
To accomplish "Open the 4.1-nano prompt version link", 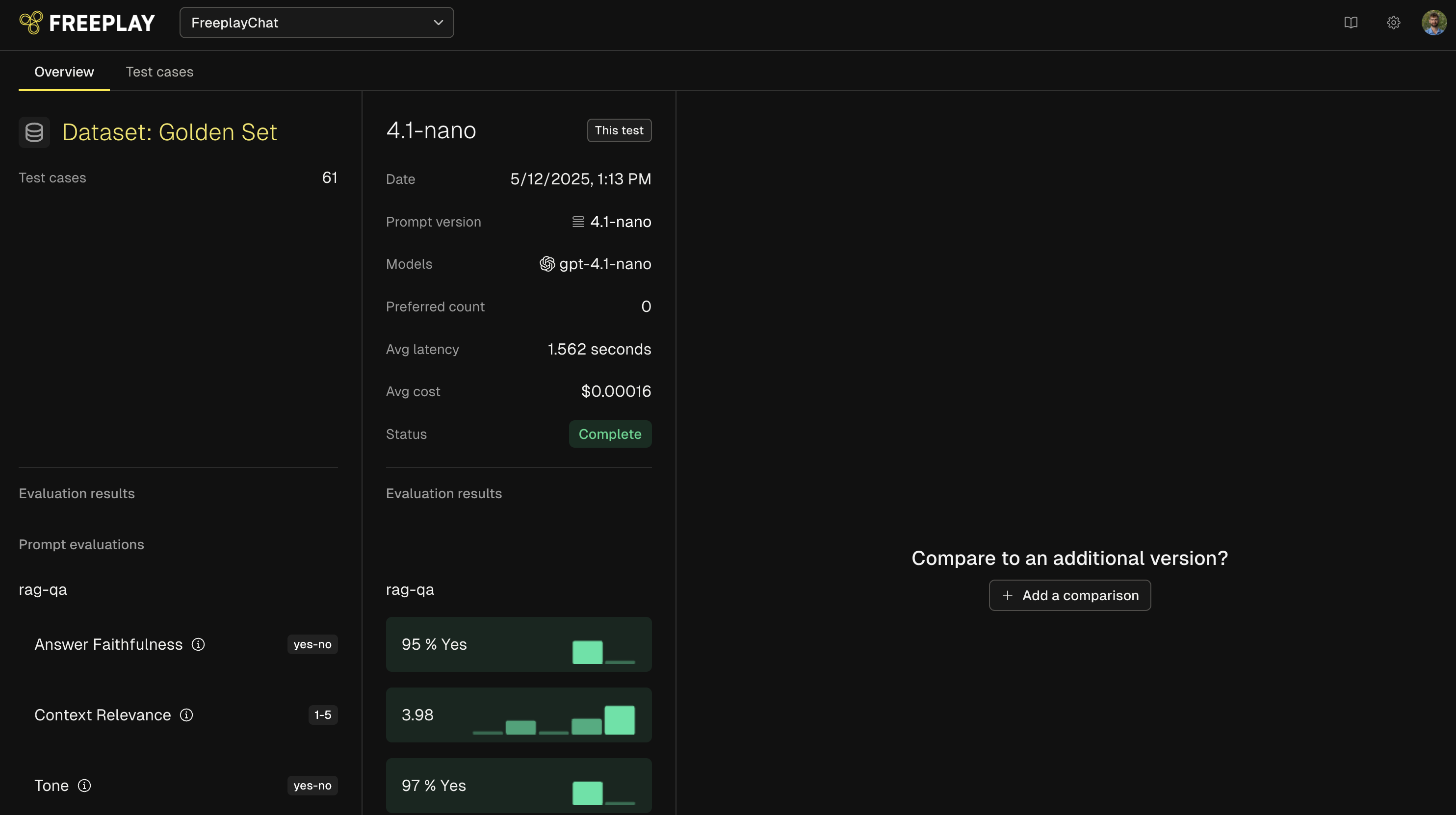I will (620, 222).
